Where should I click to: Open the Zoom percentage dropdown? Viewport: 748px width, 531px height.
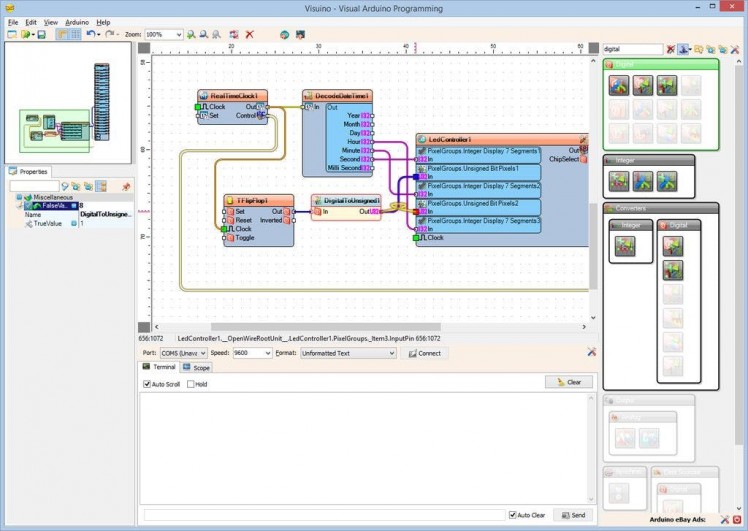178,34
